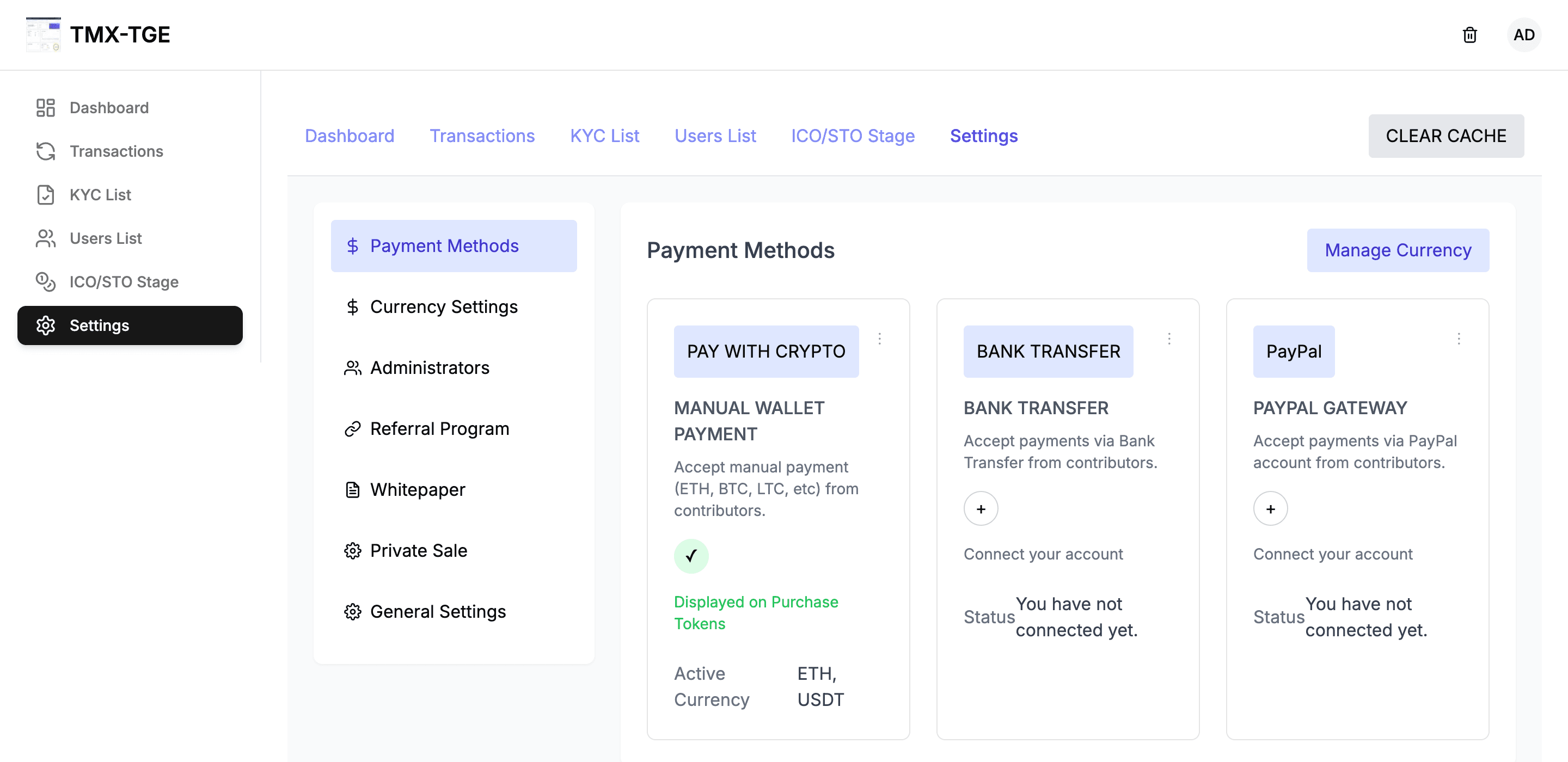Click the plus button on PayPal Gateway card
Image resolution: width=1568 pixels, height=762 pixels.
1270,509
